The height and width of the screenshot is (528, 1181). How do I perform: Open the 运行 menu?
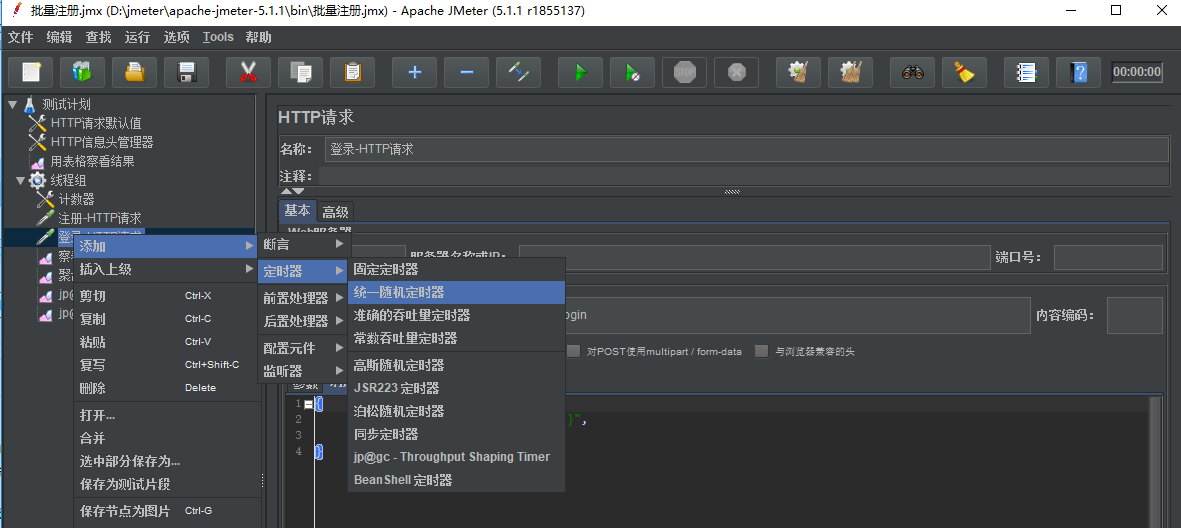point(138,37)
